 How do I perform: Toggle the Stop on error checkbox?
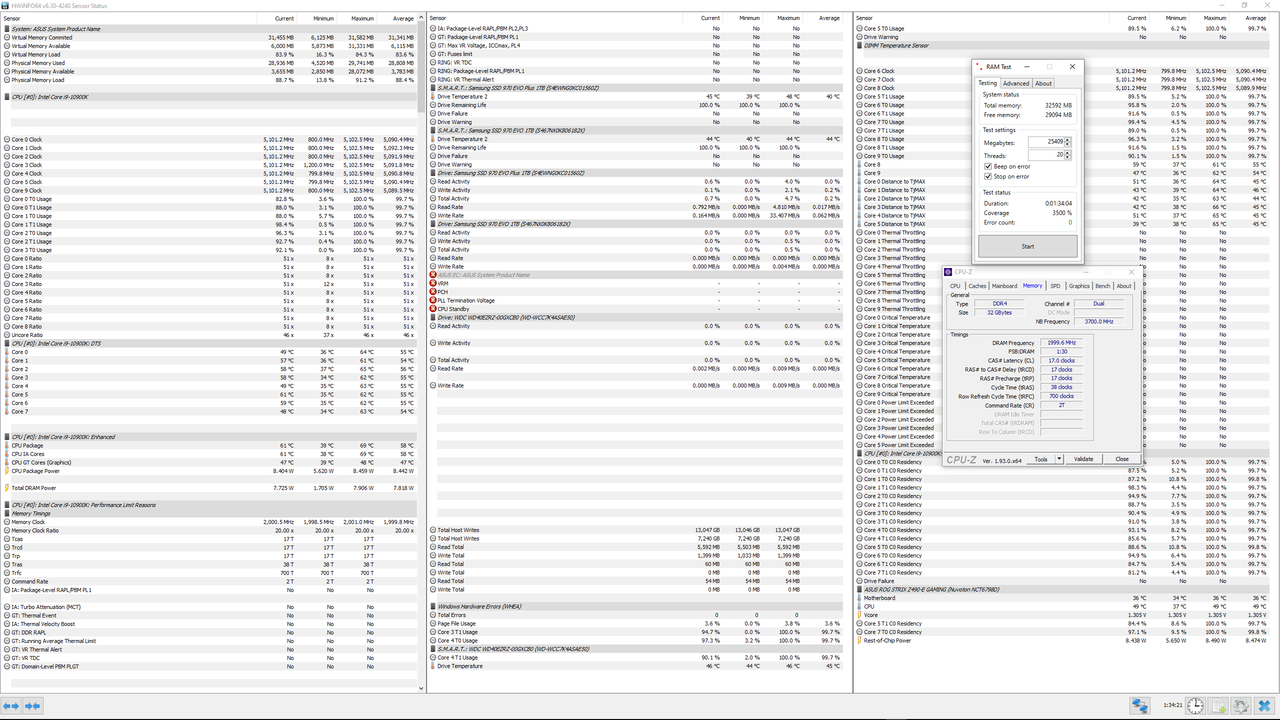coord(987,176)
